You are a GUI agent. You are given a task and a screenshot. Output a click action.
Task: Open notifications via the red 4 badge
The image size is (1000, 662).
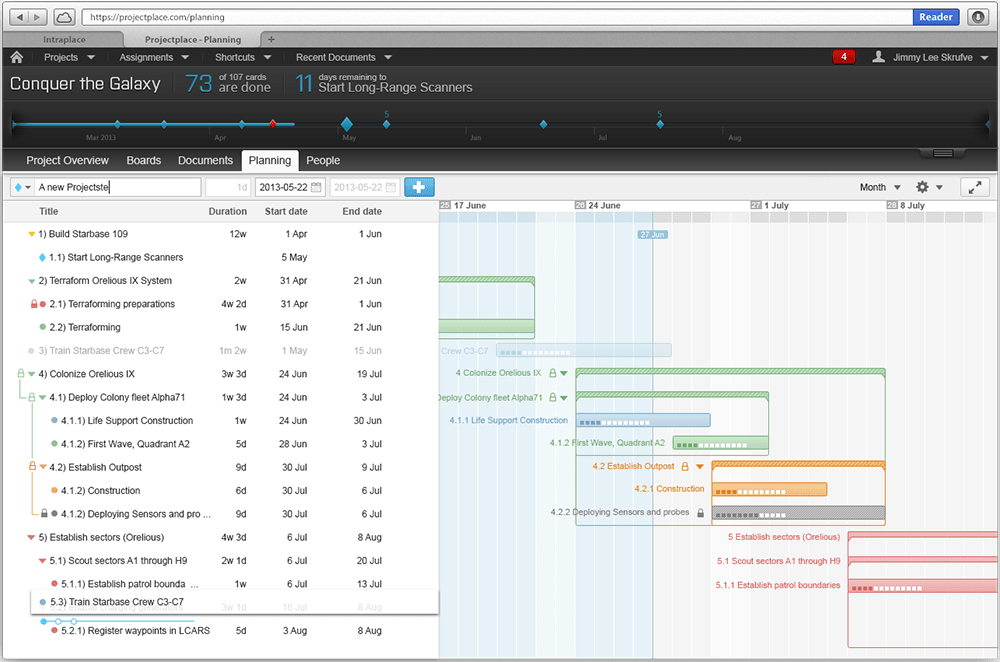[843, 57]
